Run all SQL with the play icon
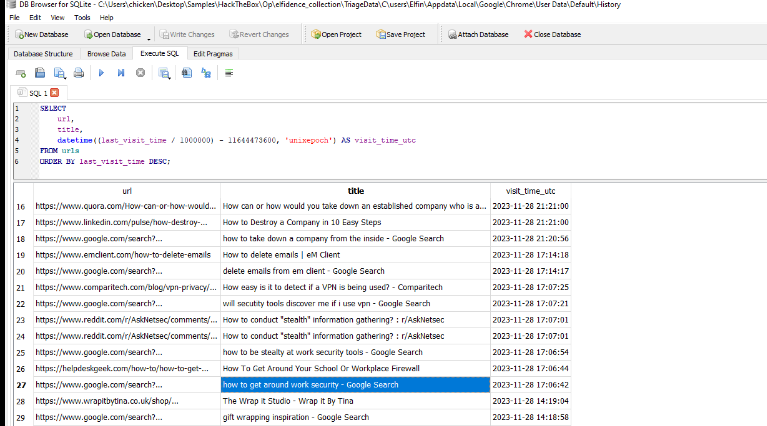767x426 pixels. (101, 73)
